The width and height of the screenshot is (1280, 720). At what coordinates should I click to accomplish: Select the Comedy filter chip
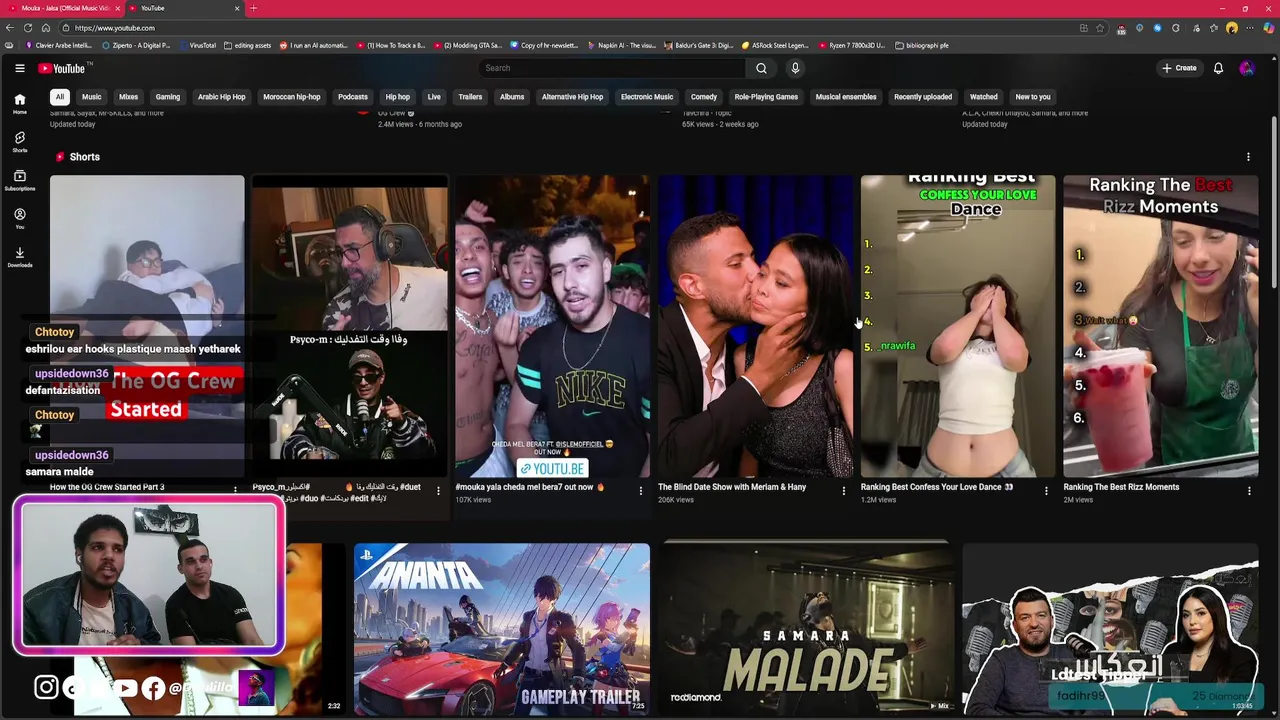pos(704,97)
